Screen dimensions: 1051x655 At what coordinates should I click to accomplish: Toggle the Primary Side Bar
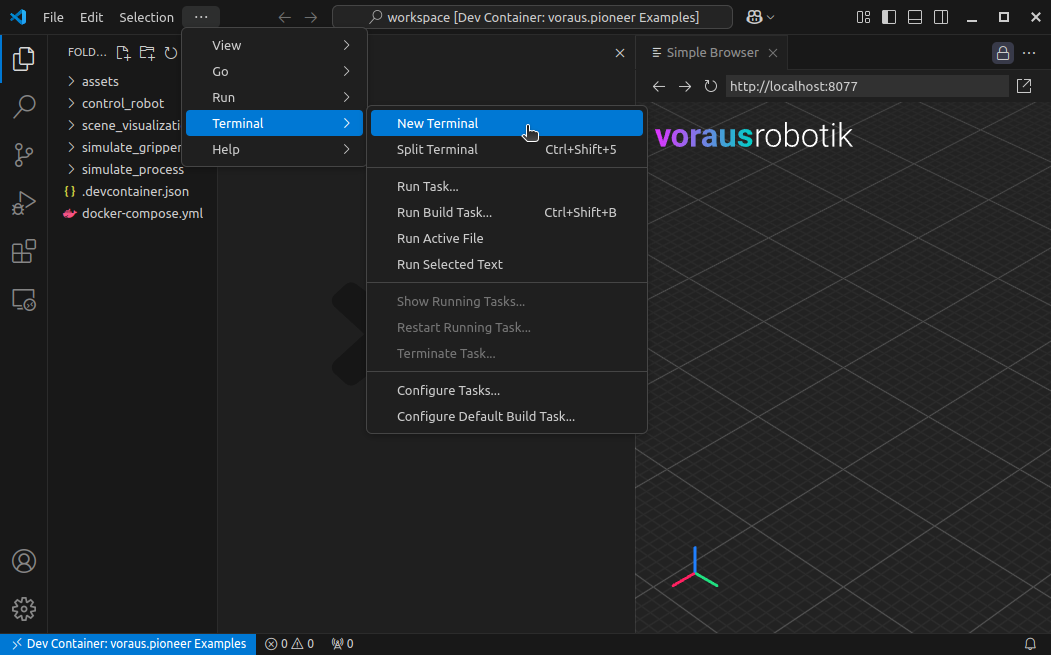(x=889, y=17)
